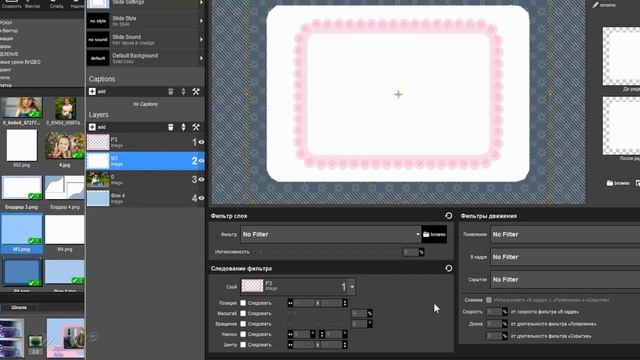Select the 4.jpg thumbnail in file list

(64, 145)
